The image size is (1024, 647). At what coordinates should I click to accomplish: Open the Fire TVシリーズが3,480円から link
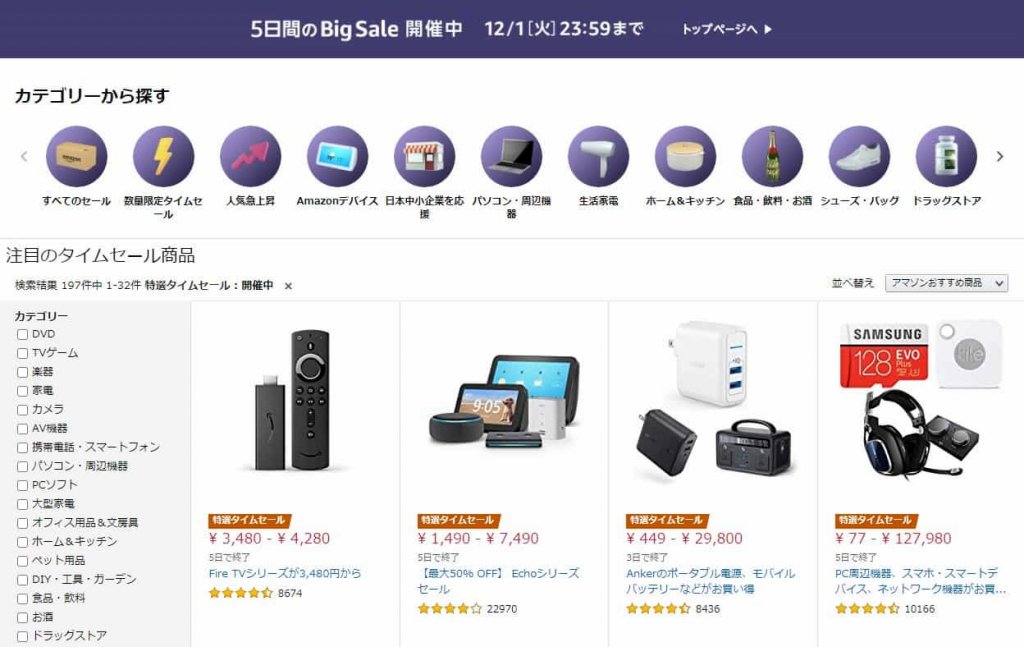285,573
